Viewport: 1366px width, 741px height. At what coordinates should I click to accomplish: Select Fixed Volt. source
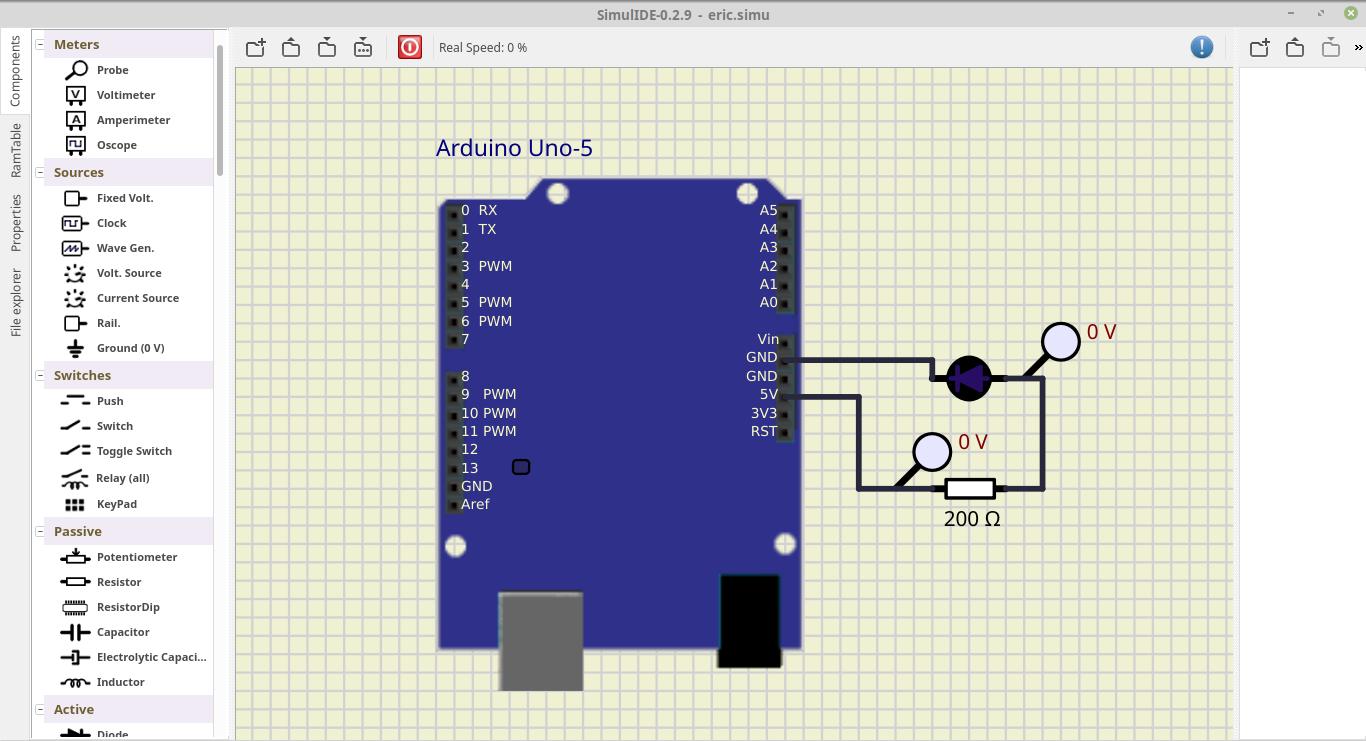click(124, 198)
